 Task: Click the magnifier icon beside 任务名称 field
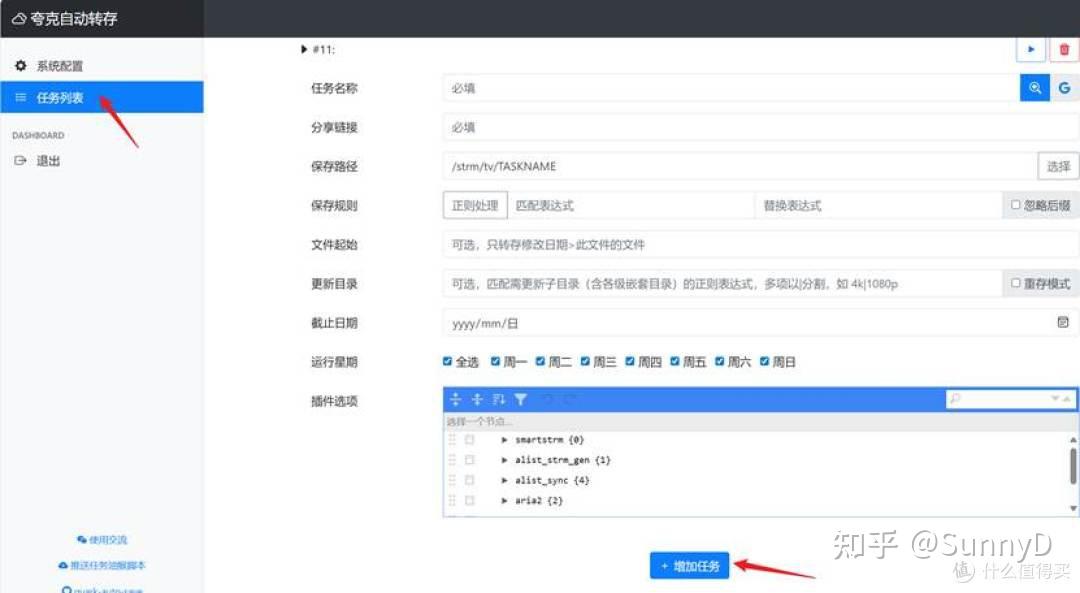[1036, 88]
